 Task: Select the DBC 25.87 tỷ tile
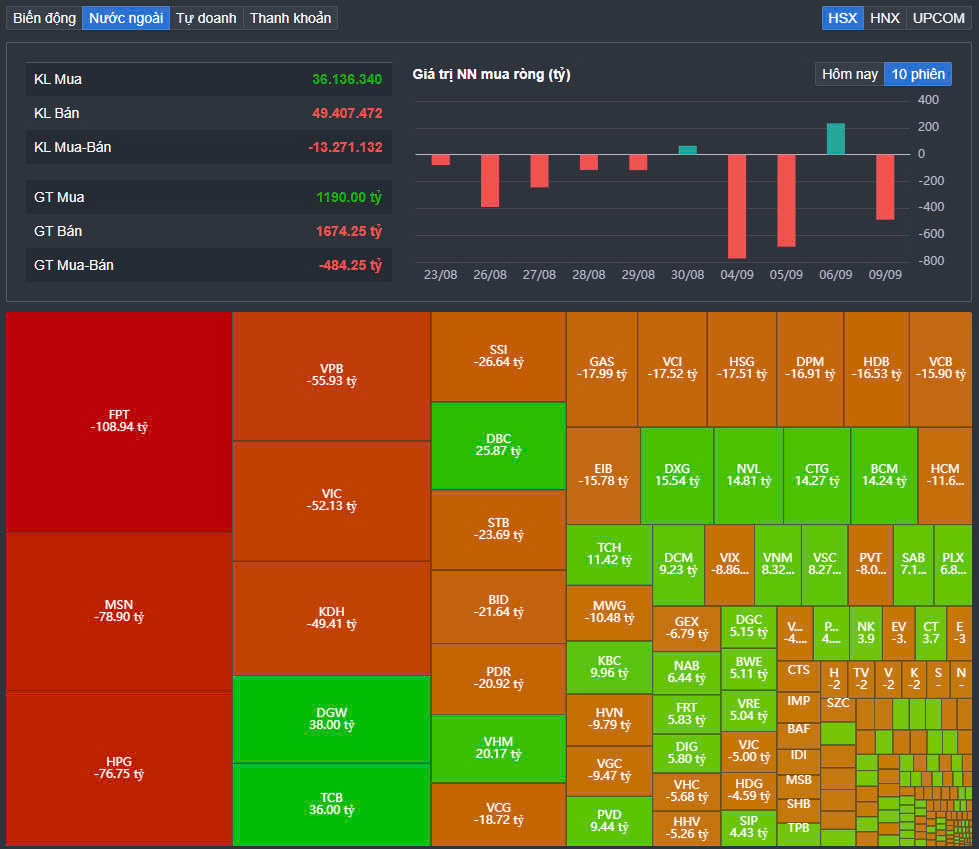pos(498,446)
